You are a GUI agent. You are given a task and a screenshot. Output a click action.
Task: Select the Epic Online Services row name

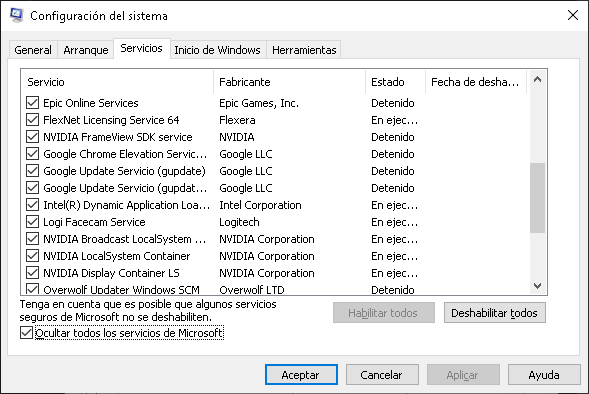point(91,103)
